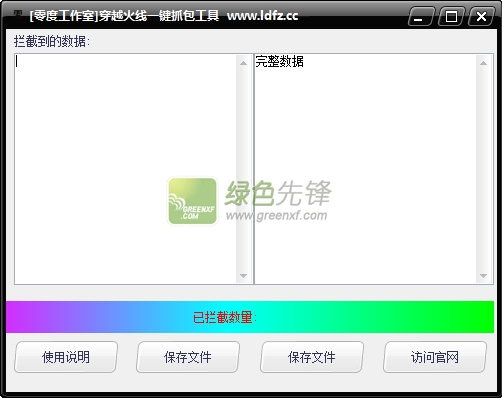Click the 拦截到的数据 label
502x398 pixels.
click(x=52, y=42)
